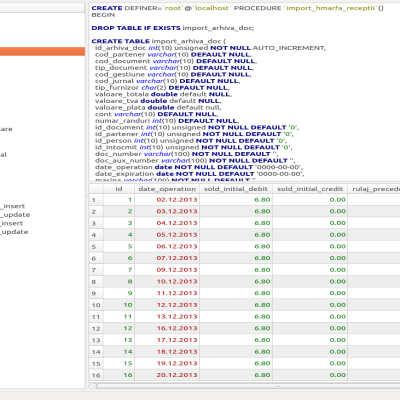Select the orange highlighted item in left panel
The image size is (400, 400).
coord(42,51)
